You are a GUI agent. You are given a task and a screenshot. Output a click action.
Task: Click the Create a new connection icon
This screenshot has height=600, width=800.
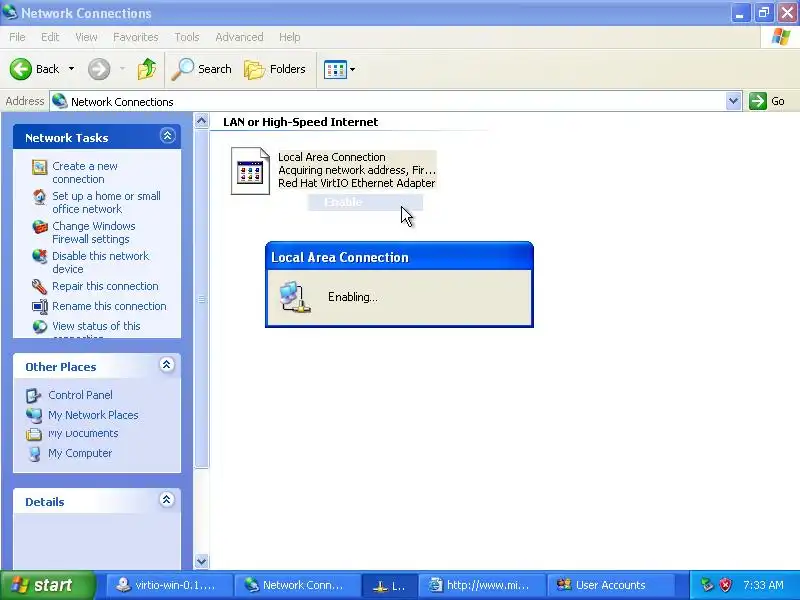coord(39,167)
